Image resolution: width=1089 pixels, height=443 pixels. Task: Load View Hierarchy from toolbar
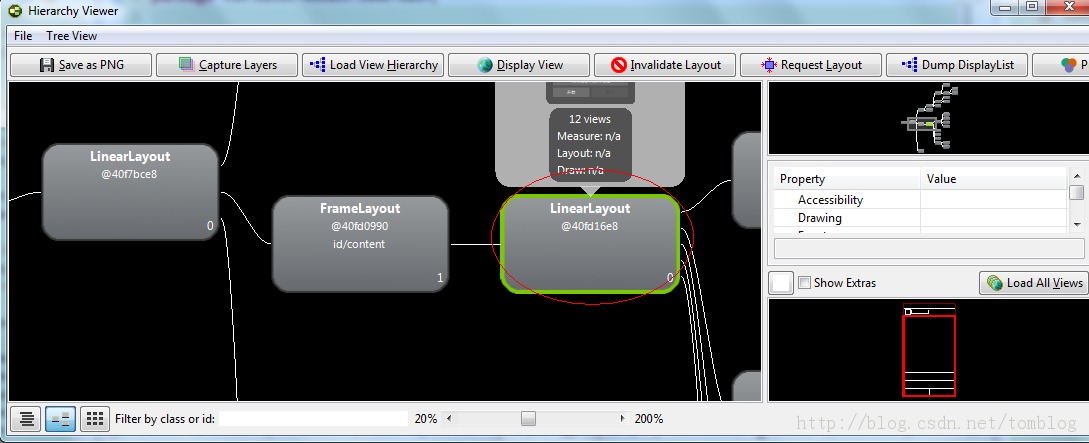pos(374,65)
